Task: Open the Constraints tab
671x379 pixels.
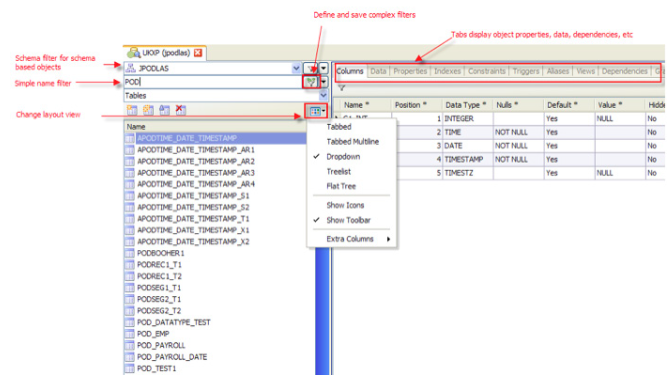Action: click(487, 71)
